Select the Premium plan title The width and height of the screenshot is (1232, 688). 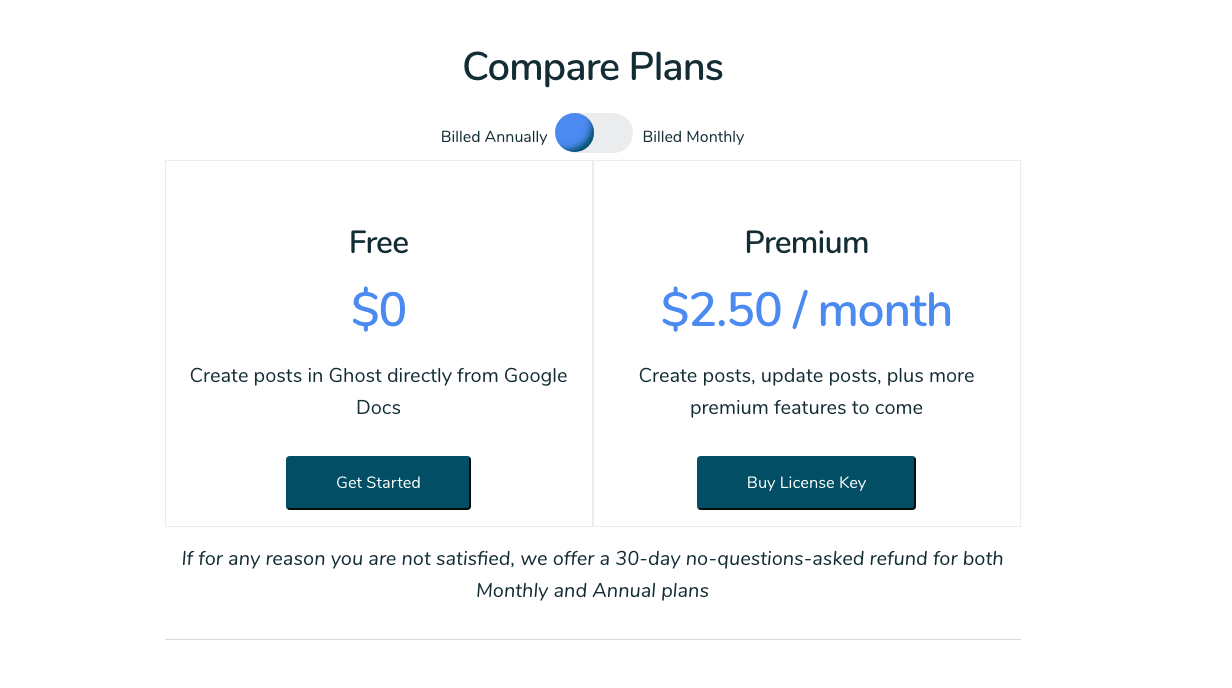(807, 242)
